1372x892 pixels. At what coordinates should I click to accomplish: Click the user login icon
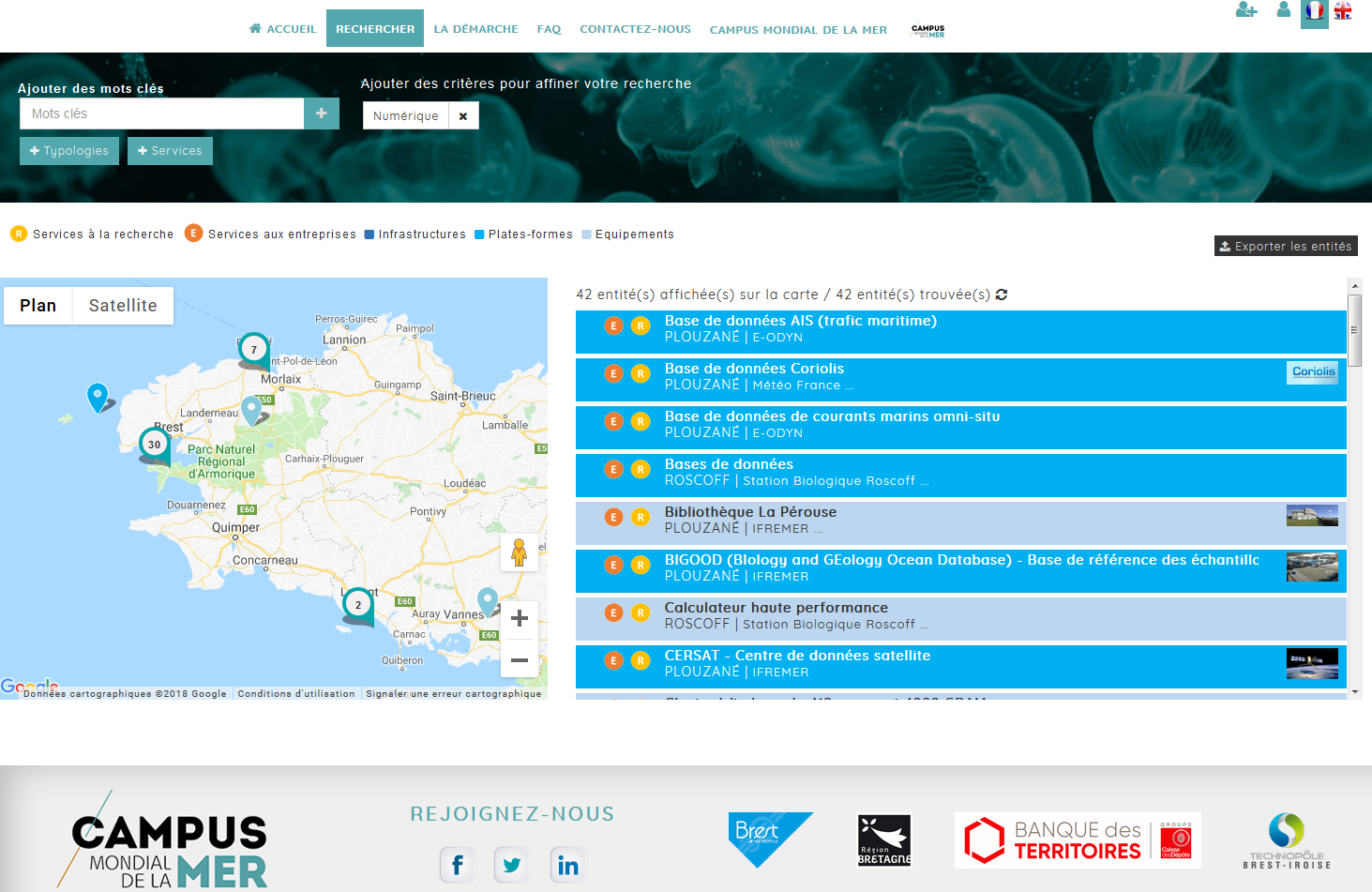pyautogui.click(x=1284, y=10)
